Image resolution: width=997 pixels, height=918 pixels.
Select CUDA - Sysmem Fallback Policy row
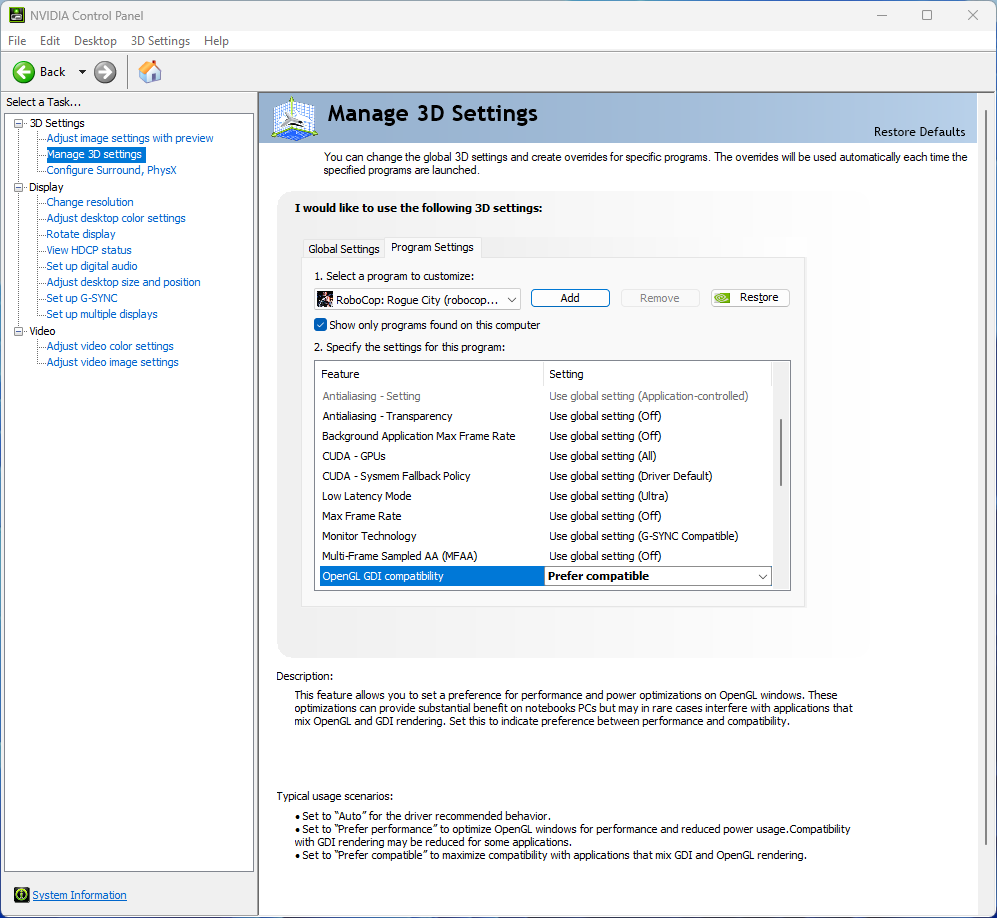pos(546,476)
